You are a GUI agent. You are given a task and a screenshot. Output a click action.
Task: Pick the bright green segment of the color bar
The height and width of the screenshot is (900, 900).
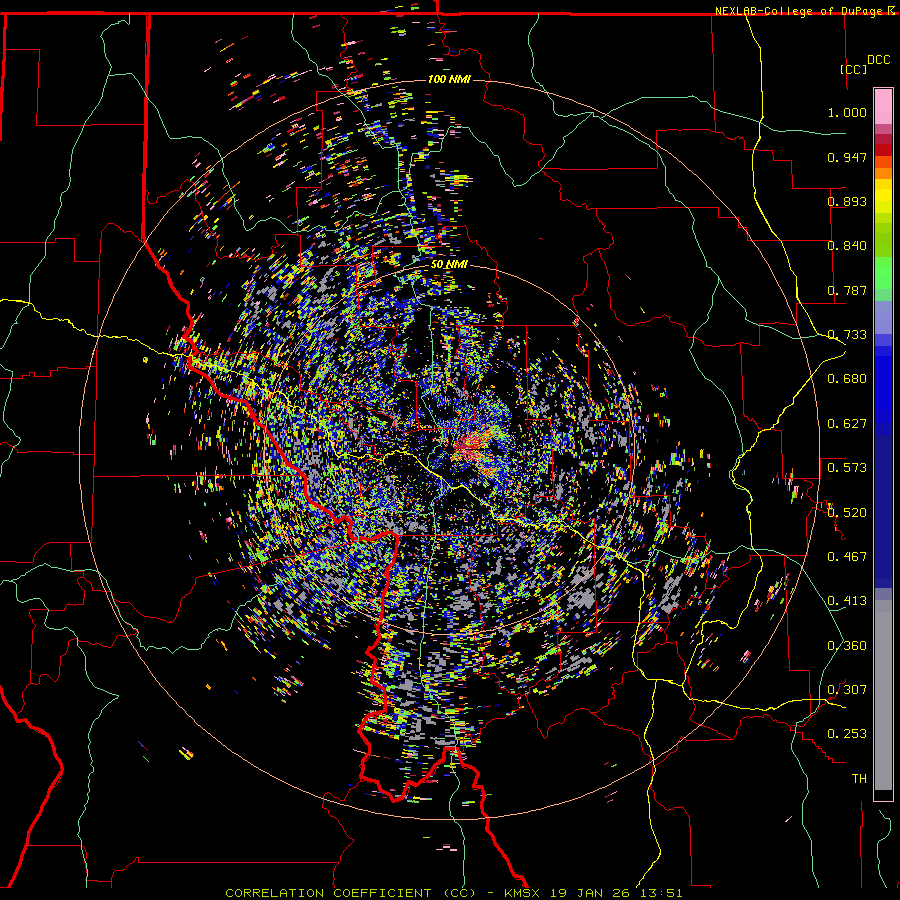coord(883,273)
